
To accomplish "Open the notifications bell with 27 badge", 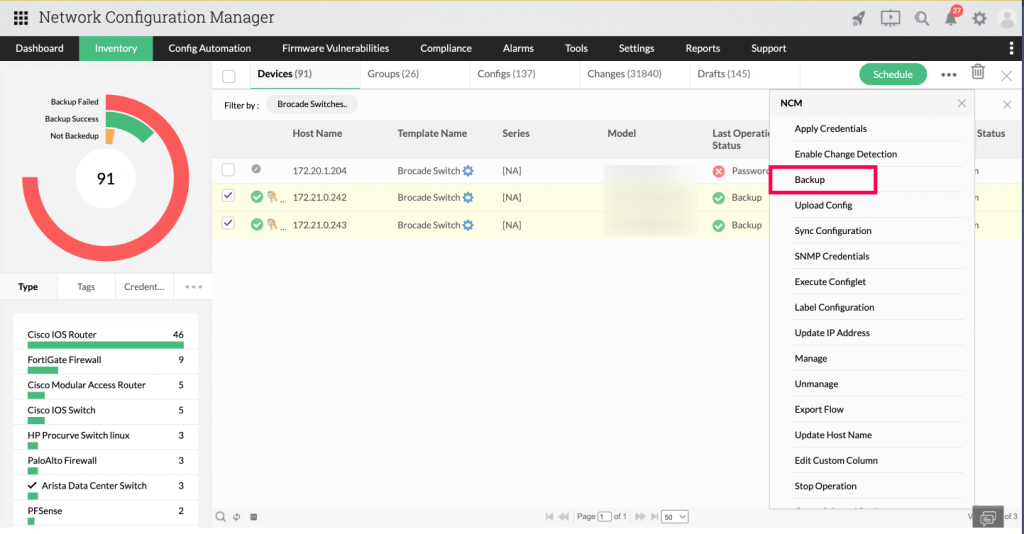I will coord(952,17).
